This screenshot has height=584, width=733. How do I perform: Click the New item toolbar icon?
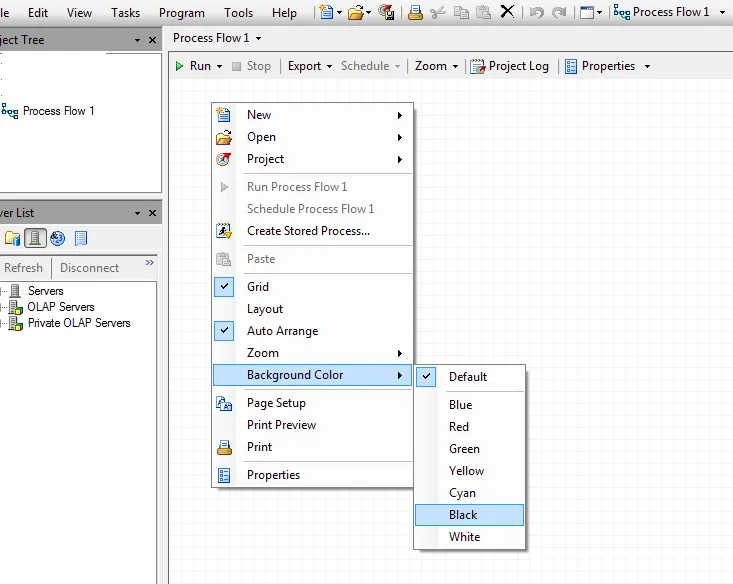[x=326, y=12]
